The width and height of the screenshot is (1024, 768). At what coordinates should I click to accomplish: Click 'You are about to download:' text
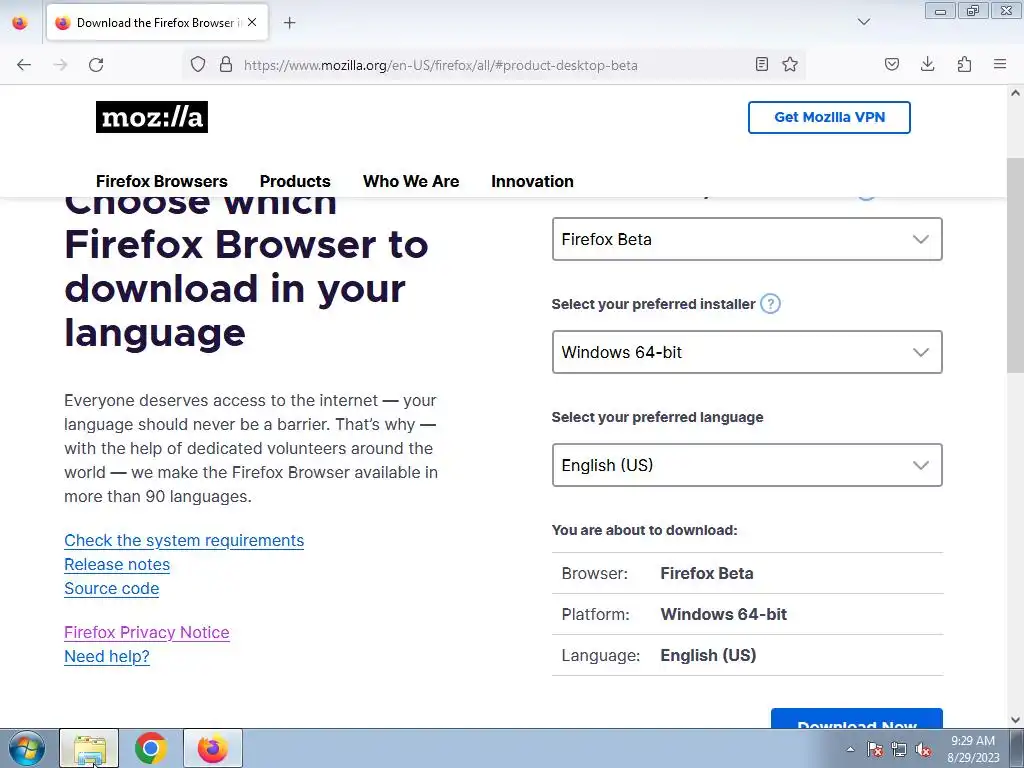(x=645, y=530)
